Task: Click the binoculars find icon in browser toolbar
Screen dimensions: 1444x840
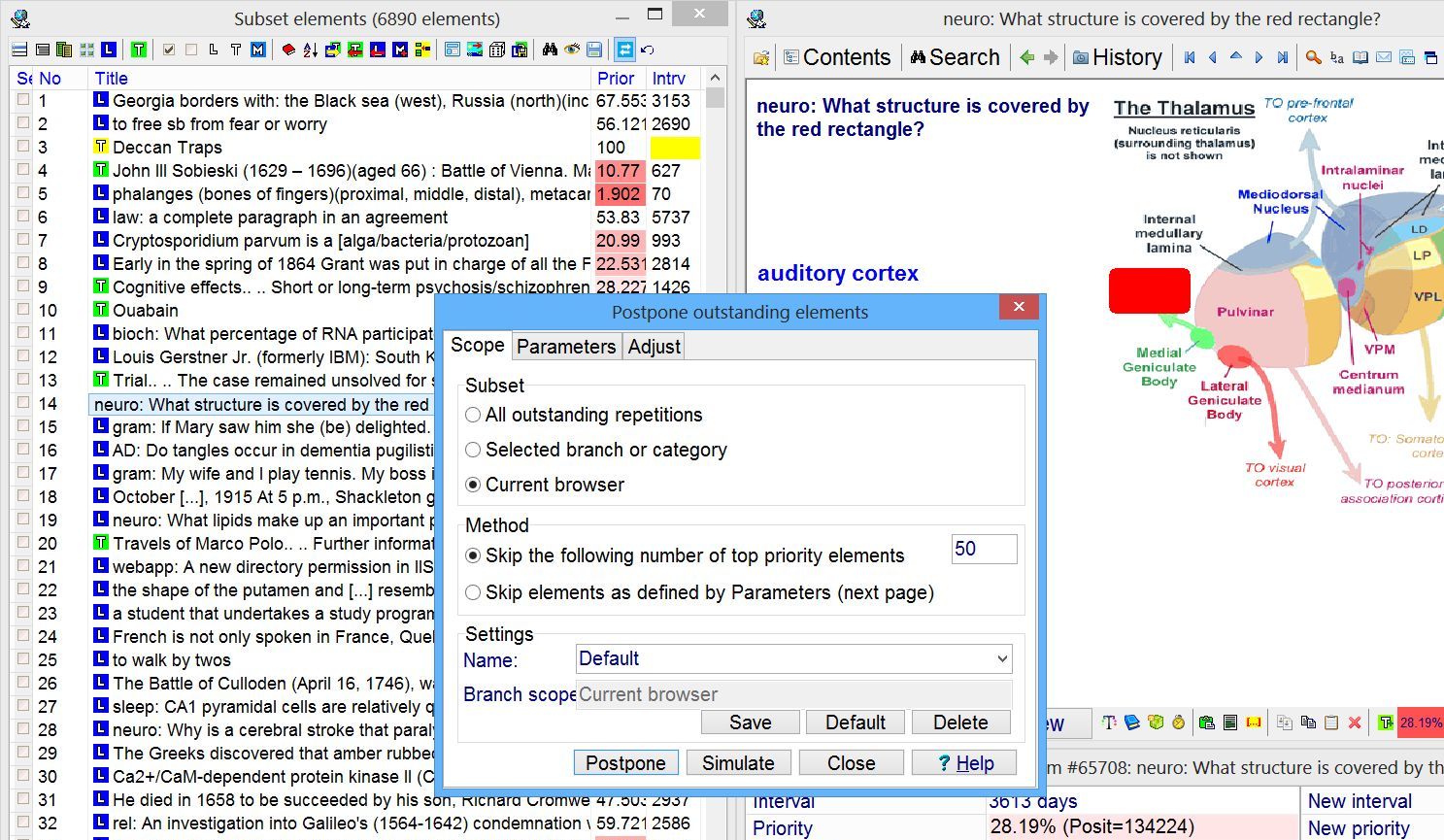Action: coord(550,50)
